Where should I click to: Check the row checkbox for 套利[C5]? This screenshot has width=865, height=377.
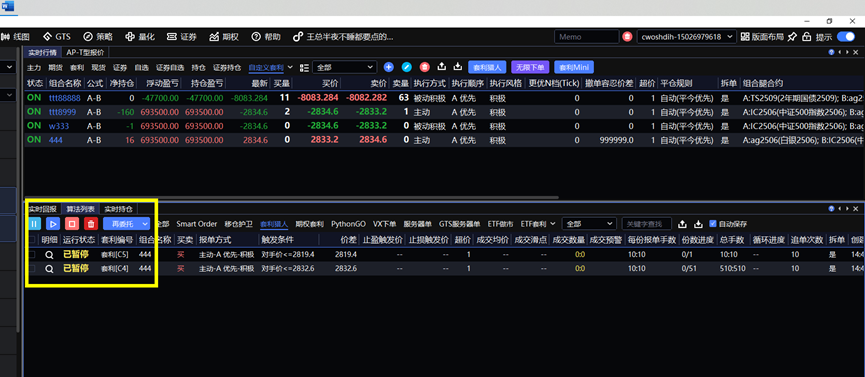(33, 254)
